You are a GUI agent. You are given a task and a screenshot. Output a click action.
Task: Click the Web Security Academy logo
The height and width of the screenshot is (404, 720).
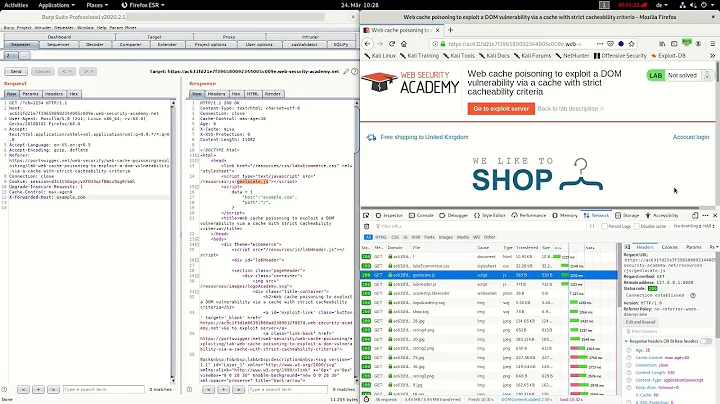pos(411,83)
